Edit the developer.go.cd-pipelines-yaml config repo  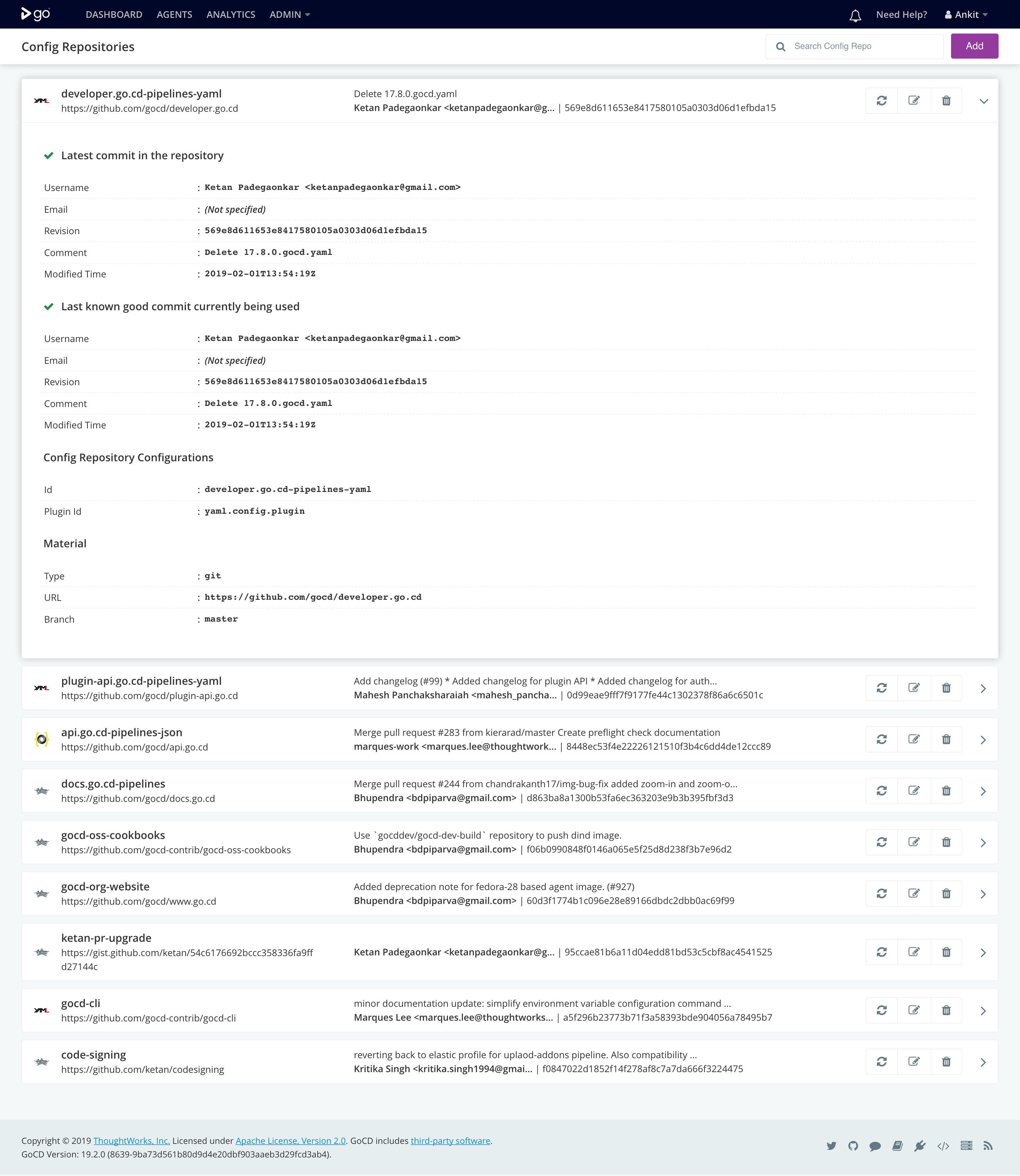(914, 101)
